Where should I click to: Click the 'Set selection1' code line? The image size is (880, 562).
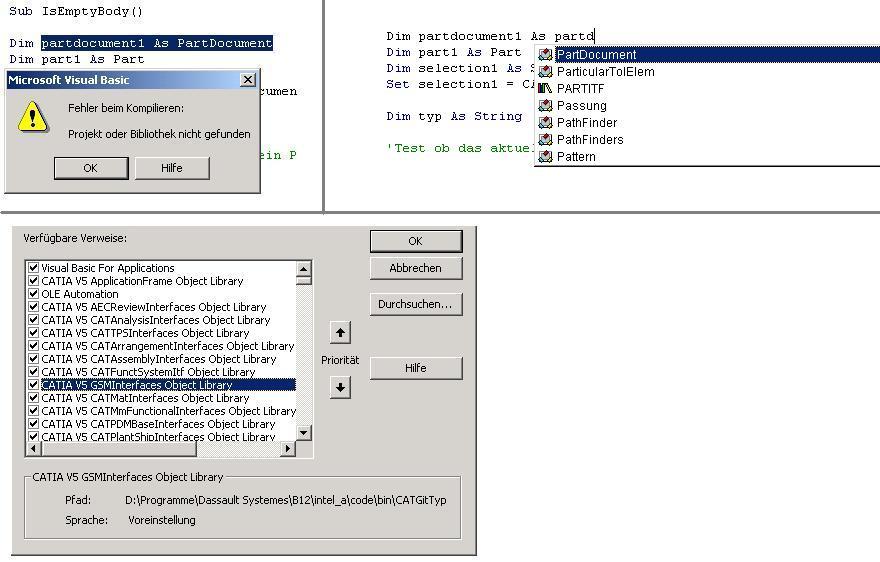coord(460,84)
